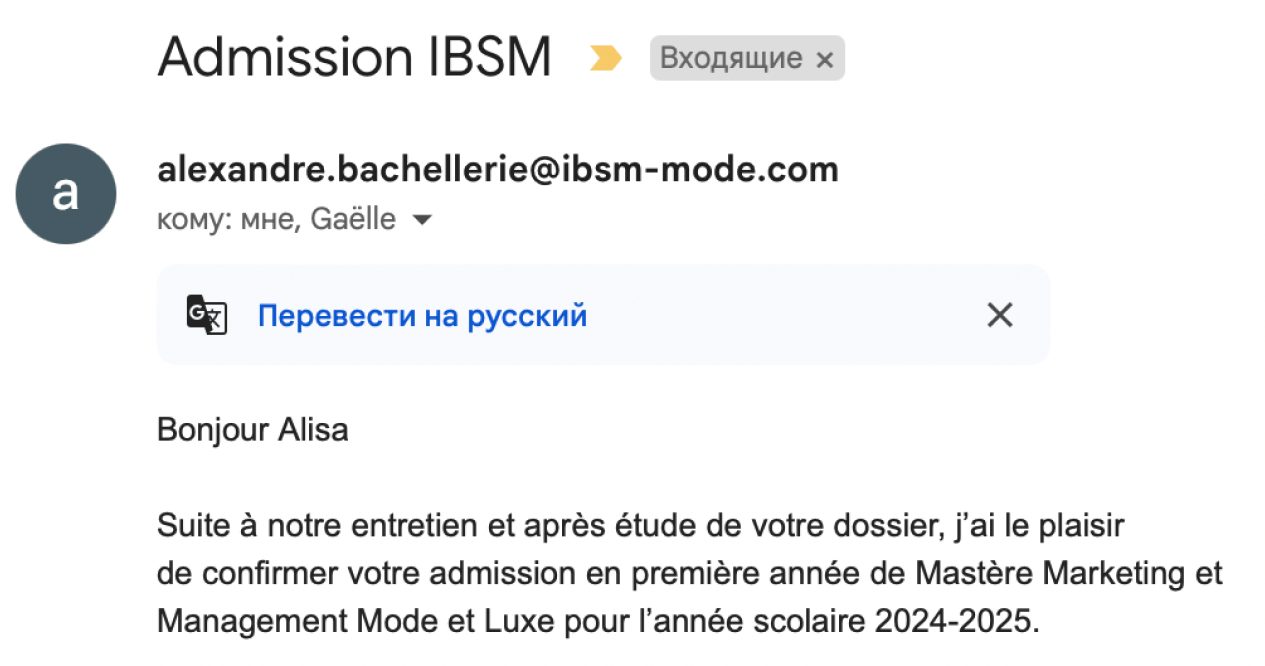Click the 2024-2025 school year text

957,621
